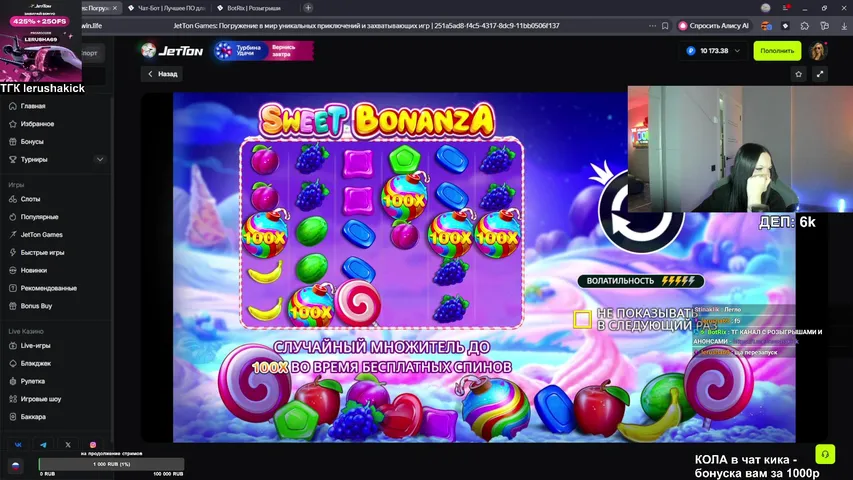The width and height of the screenshot is (853, 480).
Task: Click the Telegram social icon in sidebar
Action: (x=43, y=445)
